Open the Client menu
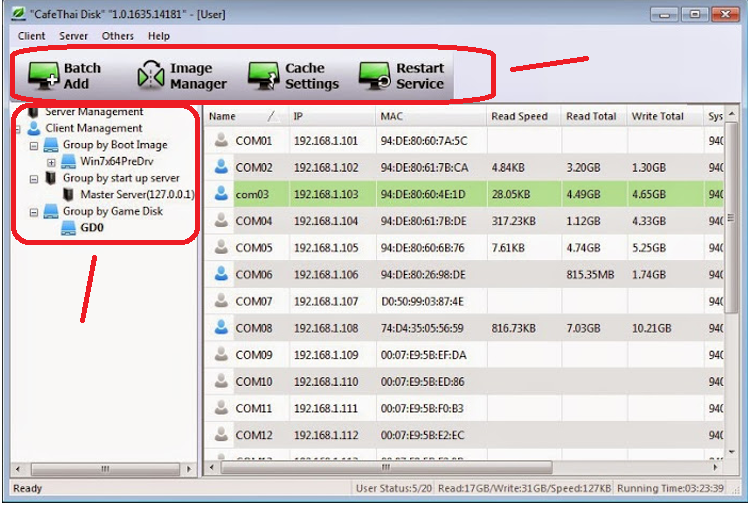Image resolution: width=748 pixels, height=505 pixels. 31,36
